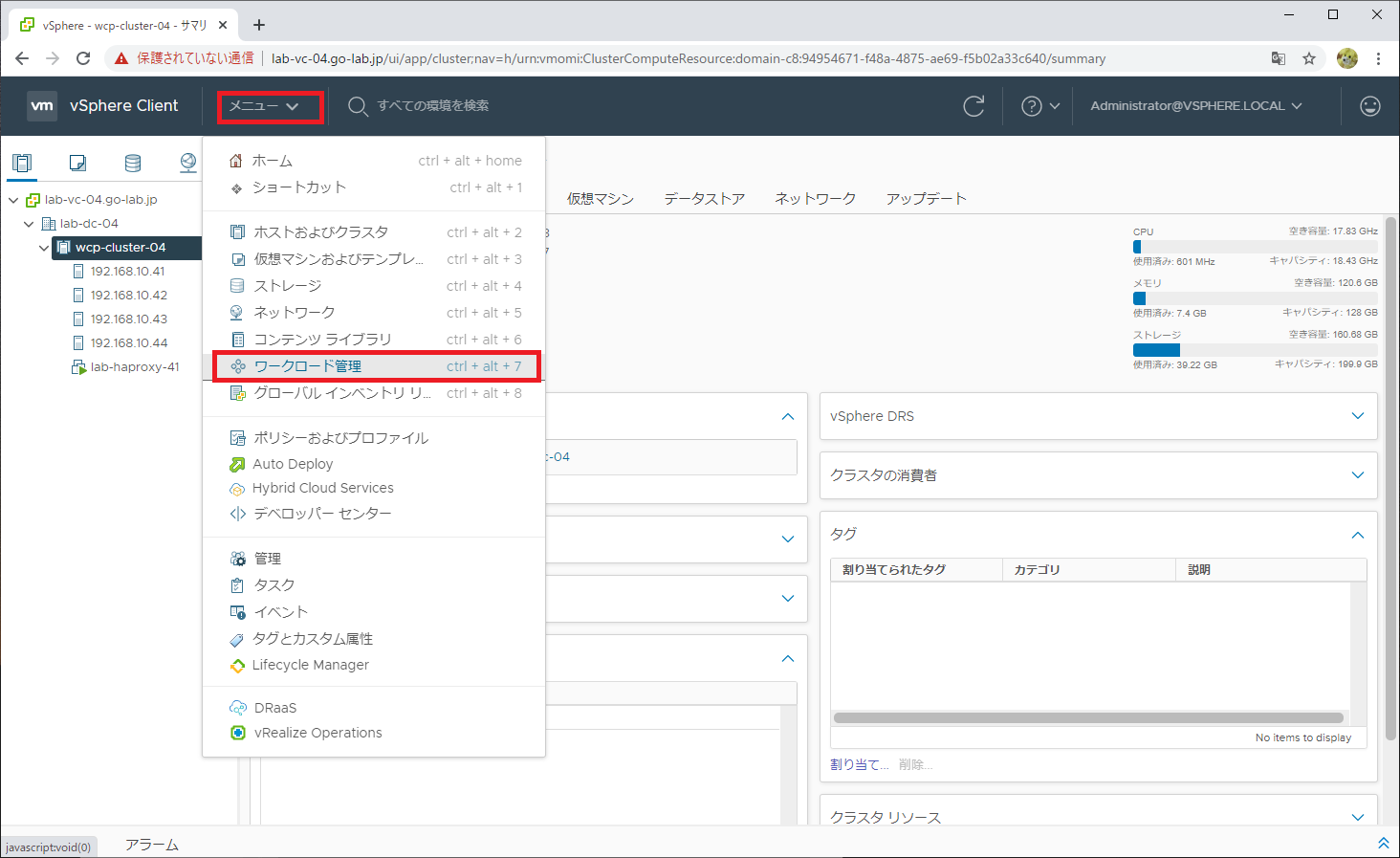Collapse the lab-vc-04.go-lab.jp tree node
The width and height of the screenshot is (1400, 858).
coord(13,200)
